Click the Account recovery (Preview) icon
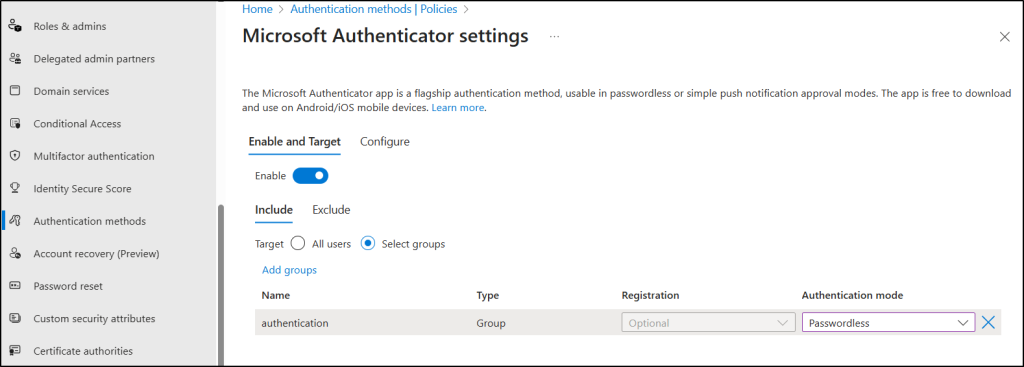This screenshot has width=1024, height=367. coord(16,253)
